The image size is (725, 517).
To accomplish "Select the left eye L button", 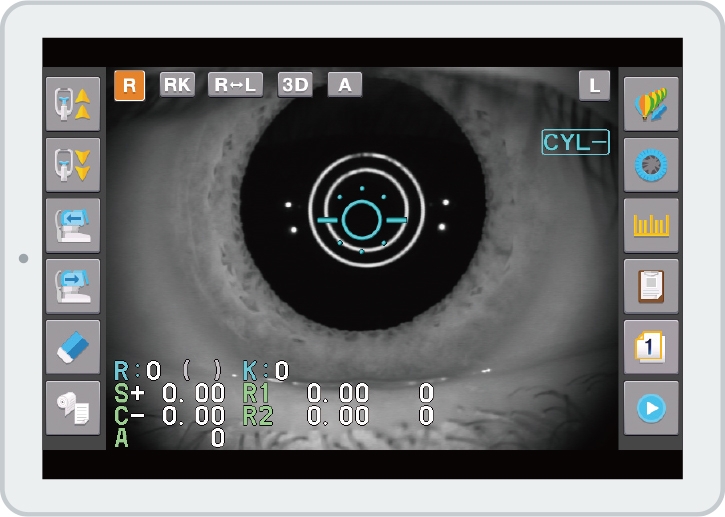I will tap(594, 86).
